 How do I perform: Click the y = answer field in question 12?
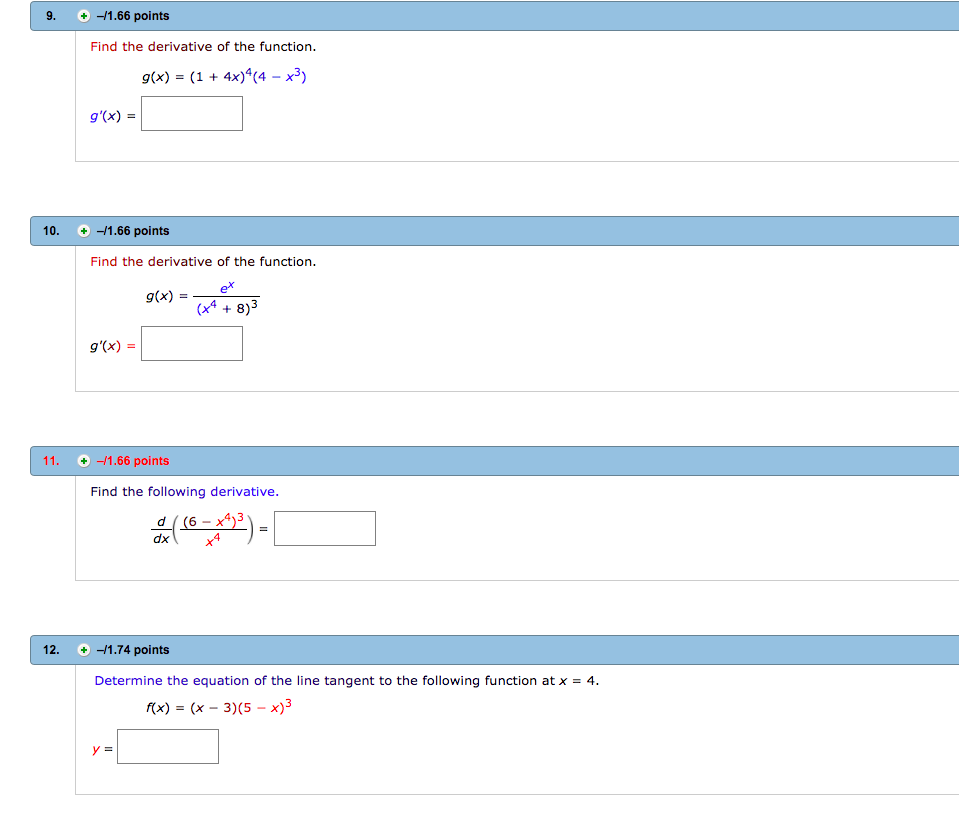[x=167, y=746]
